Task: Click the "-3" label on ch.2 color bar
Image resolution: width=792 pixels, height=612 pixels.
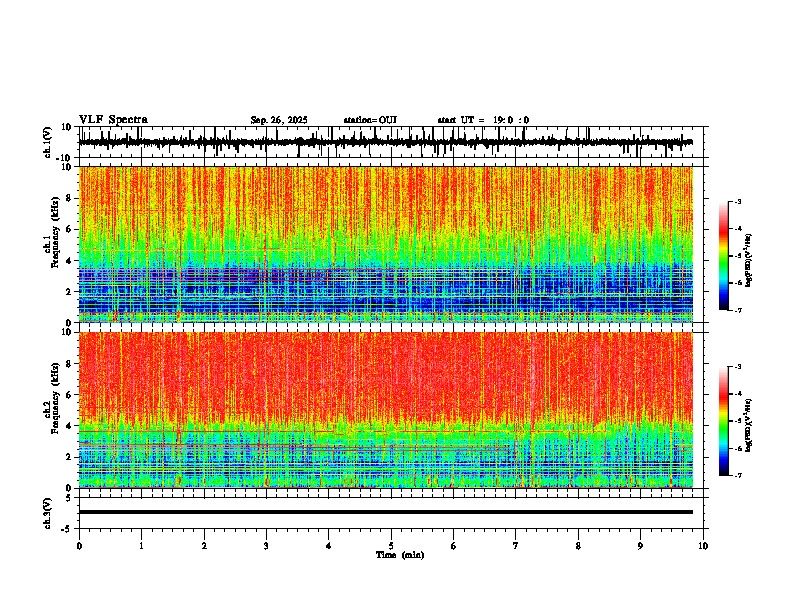Action: (x=737, y=367)
